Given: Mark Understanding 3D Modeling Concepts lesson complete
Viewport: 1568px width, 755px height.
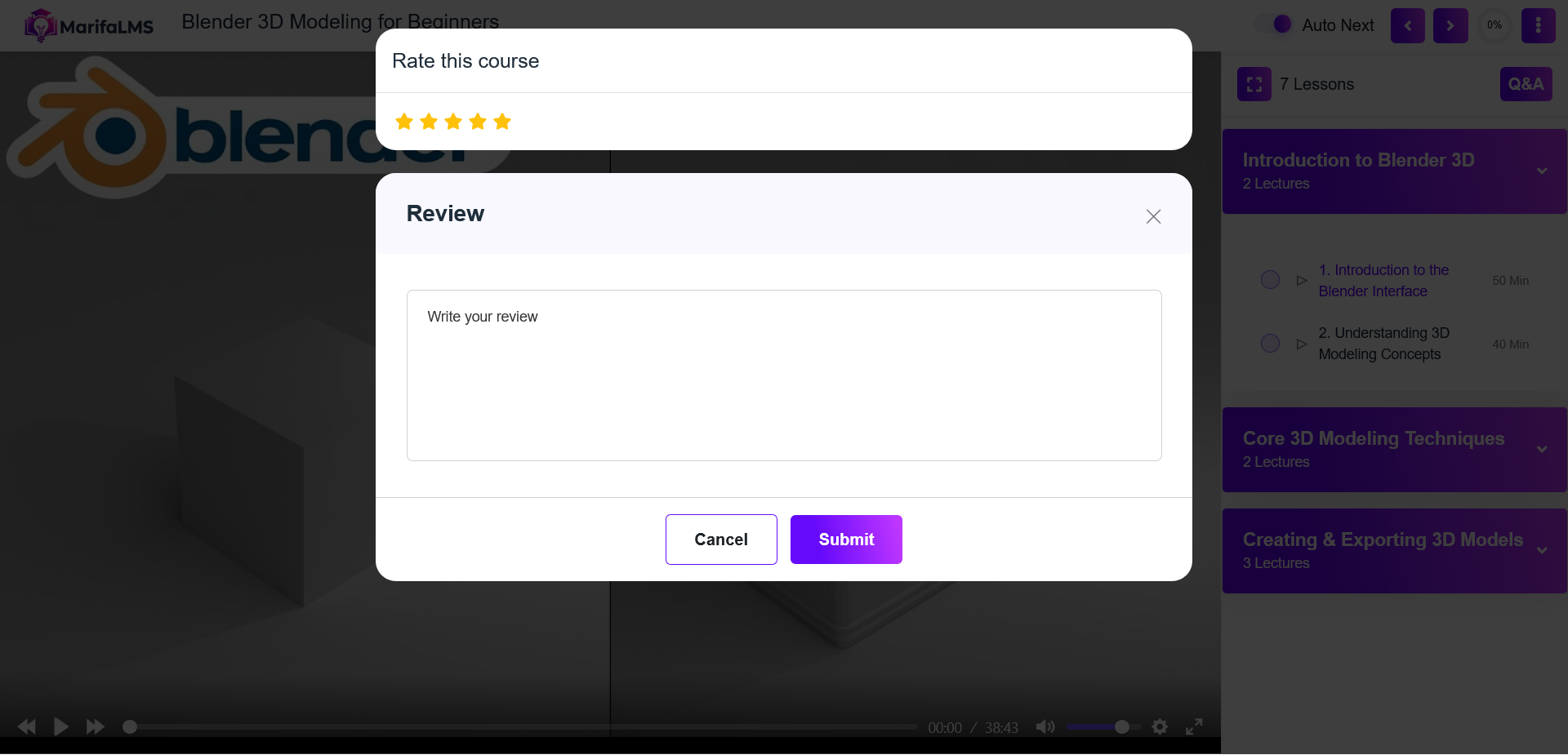Looking at the screenshot, I should point(1270,344).
